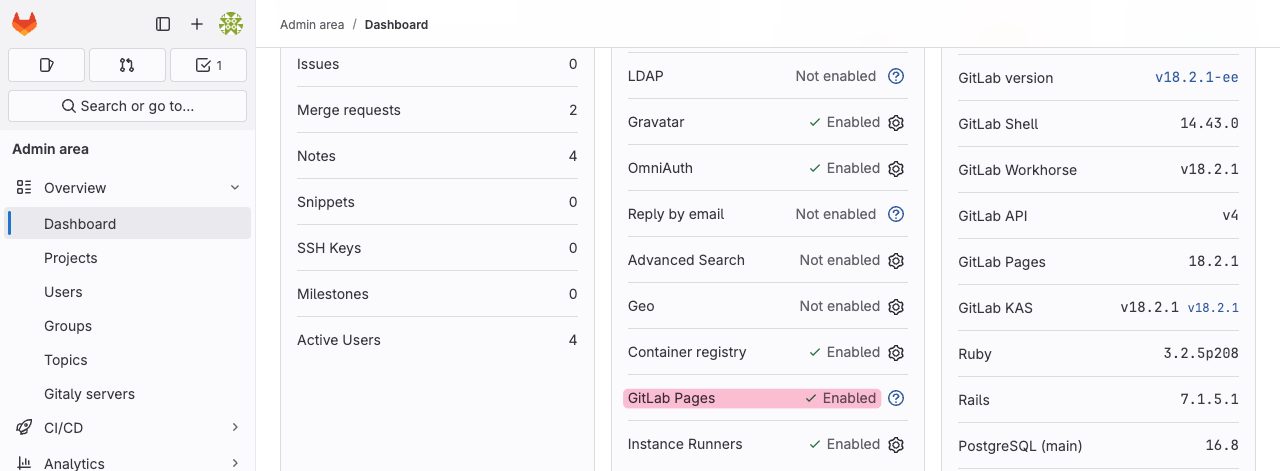1280x471 pixels.
Task: Open assigned issues icon button
Action: pyautogui.click(x=46, y=65)
